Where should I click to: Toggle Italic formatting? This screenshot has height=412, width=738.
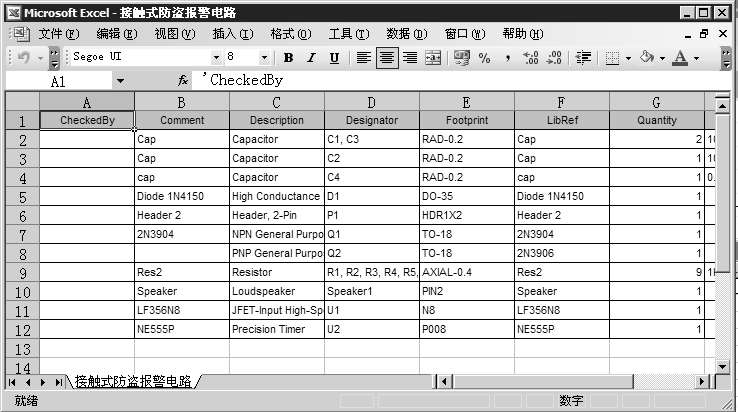pyautogui.click(x=311, y=58)
